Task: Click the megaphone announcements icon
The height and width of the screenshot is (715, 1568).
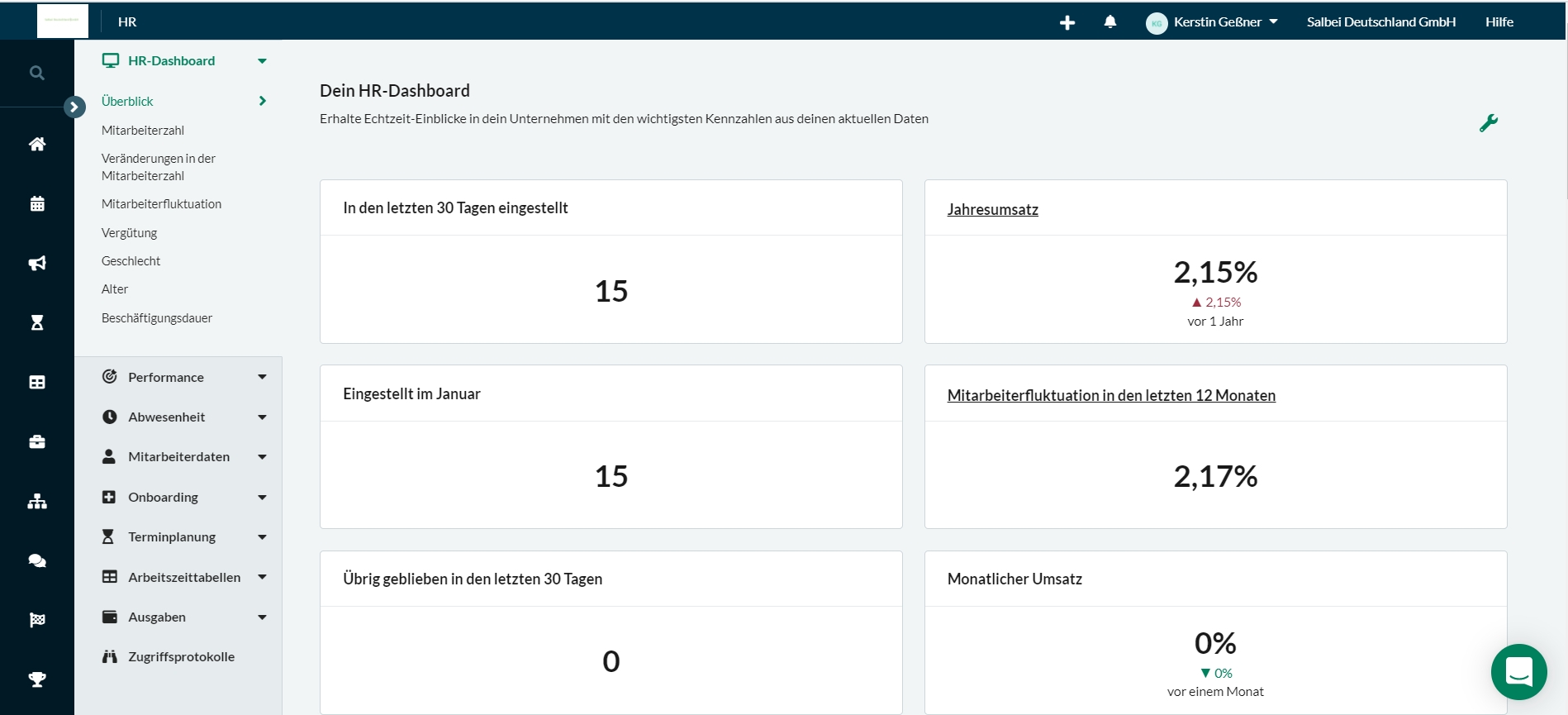Action: (x=37, y=263)
